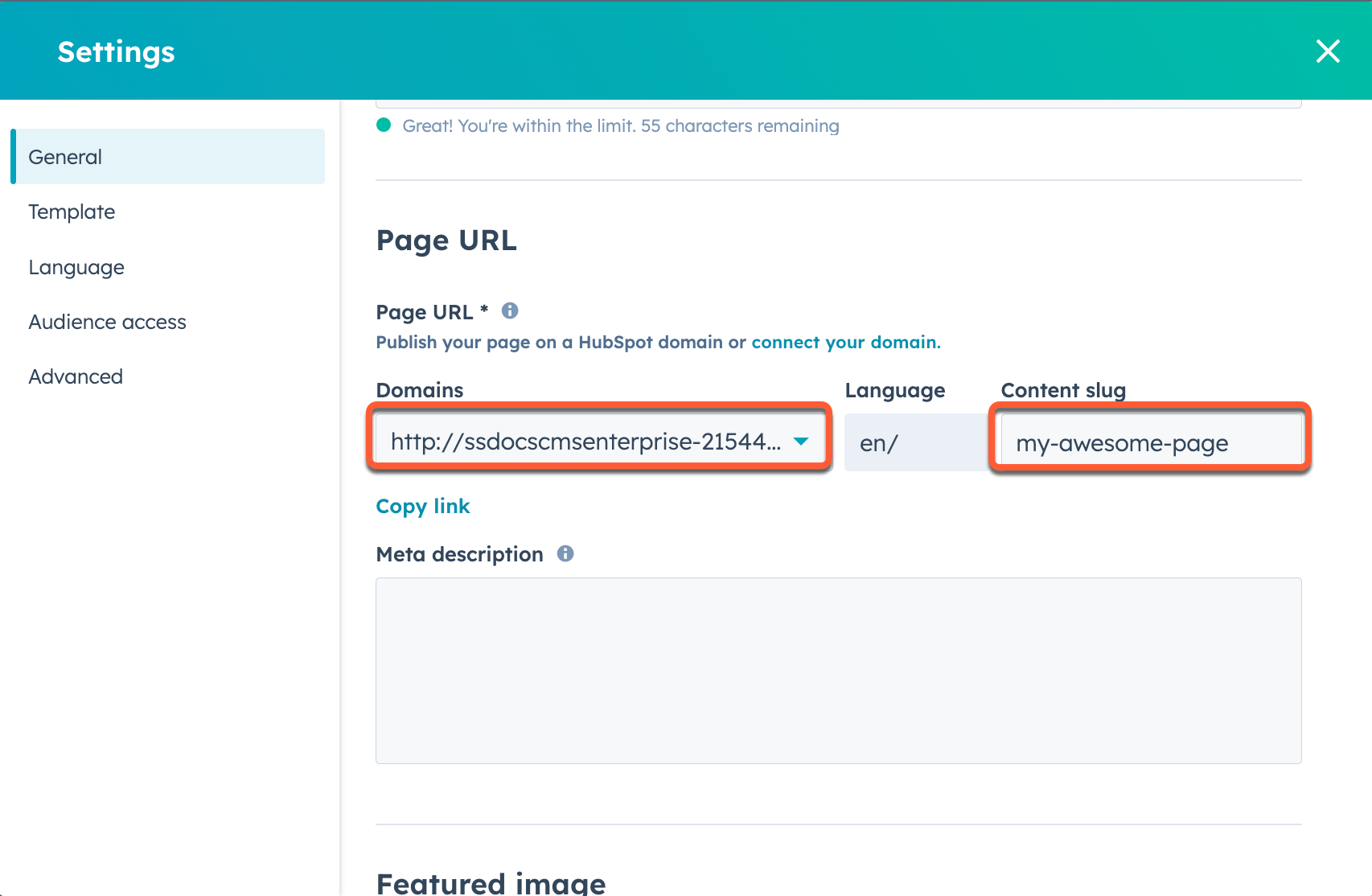1372x896 pixels.
Task: Close the Settings dialog
Action: pyautogui.click(x=1328, y=51)
